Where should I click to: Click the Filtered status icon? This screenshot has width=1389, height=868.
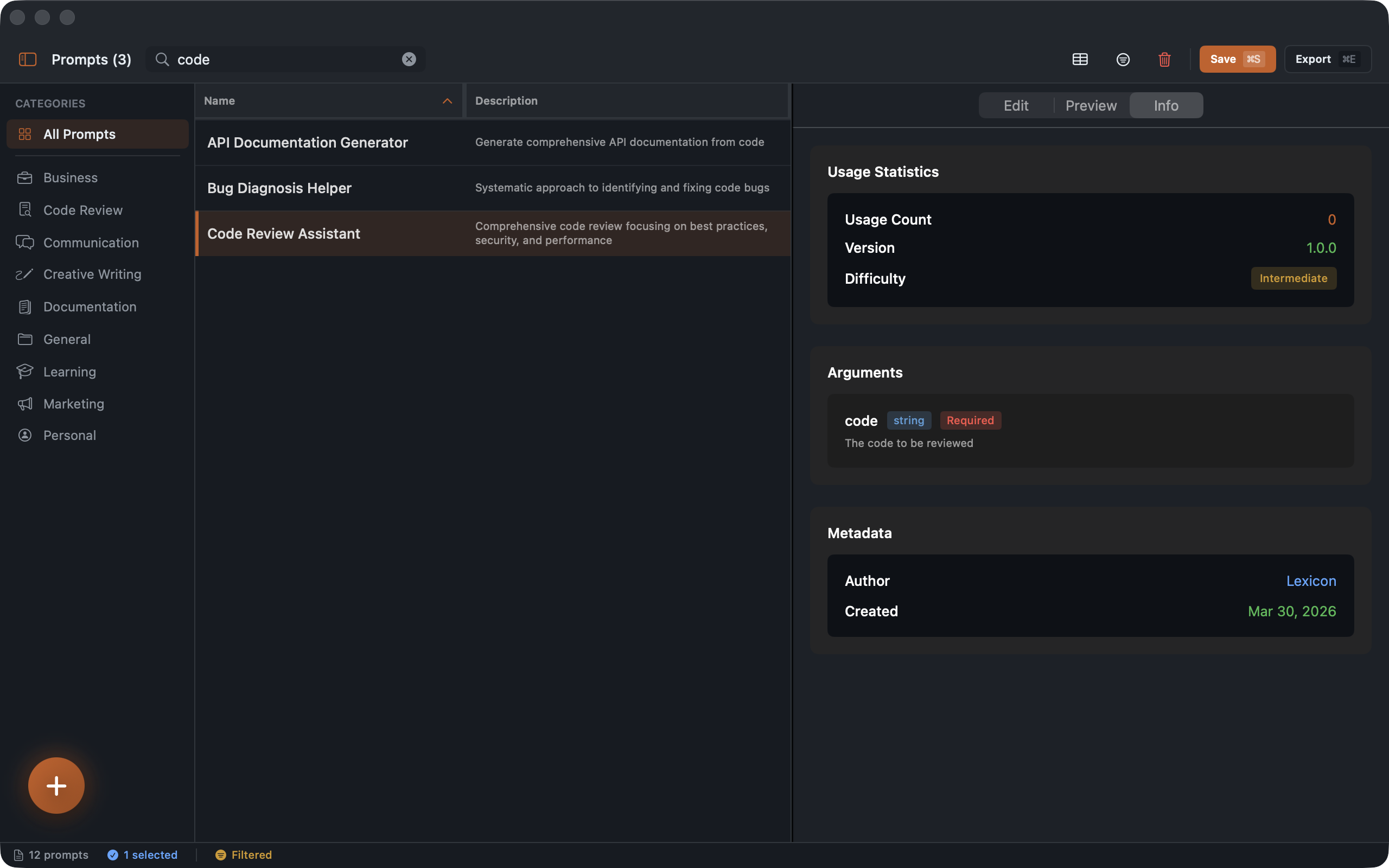(x=220, y=856)
